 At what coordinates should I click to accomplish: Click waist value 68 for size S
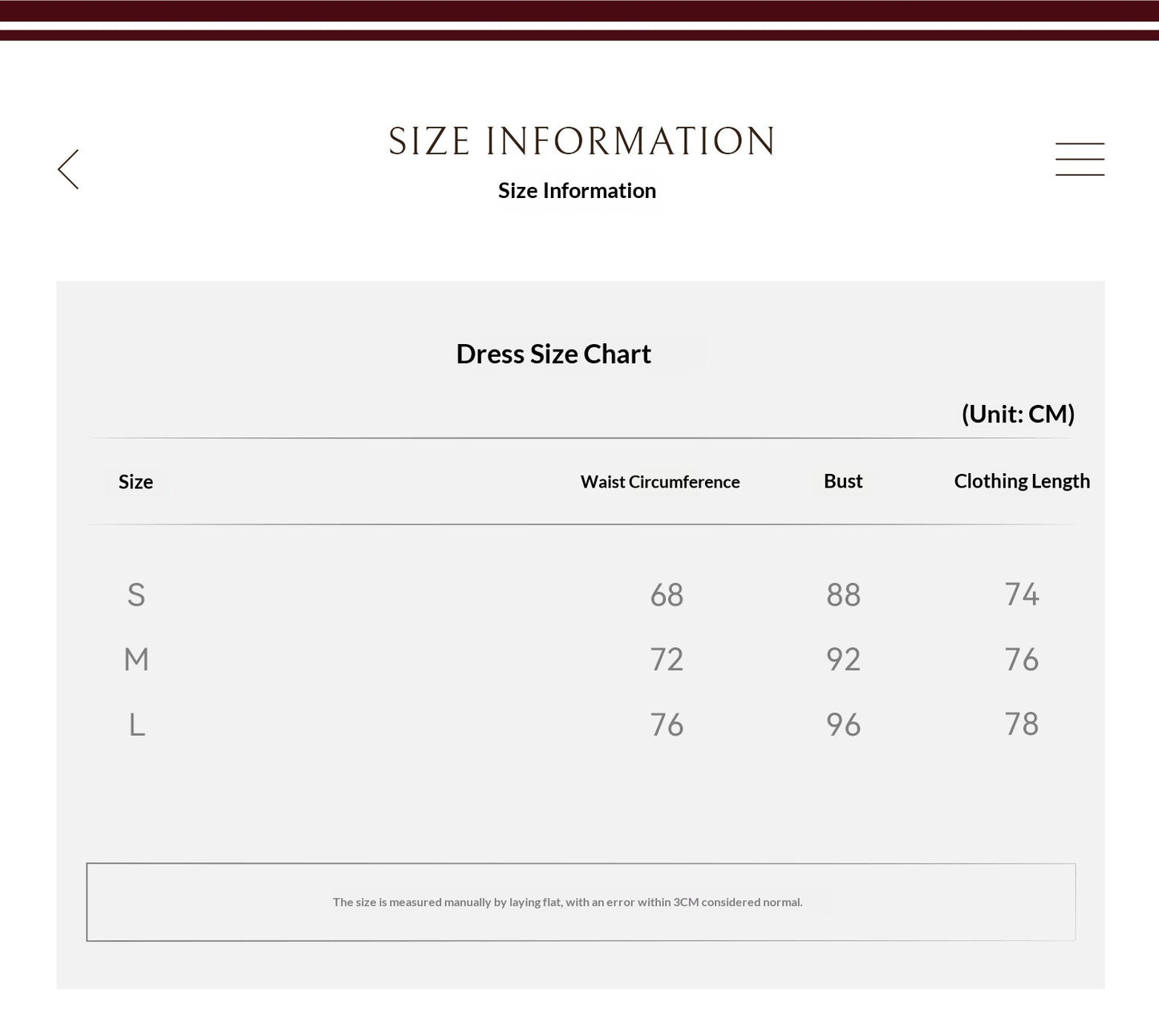pos(667,595)
